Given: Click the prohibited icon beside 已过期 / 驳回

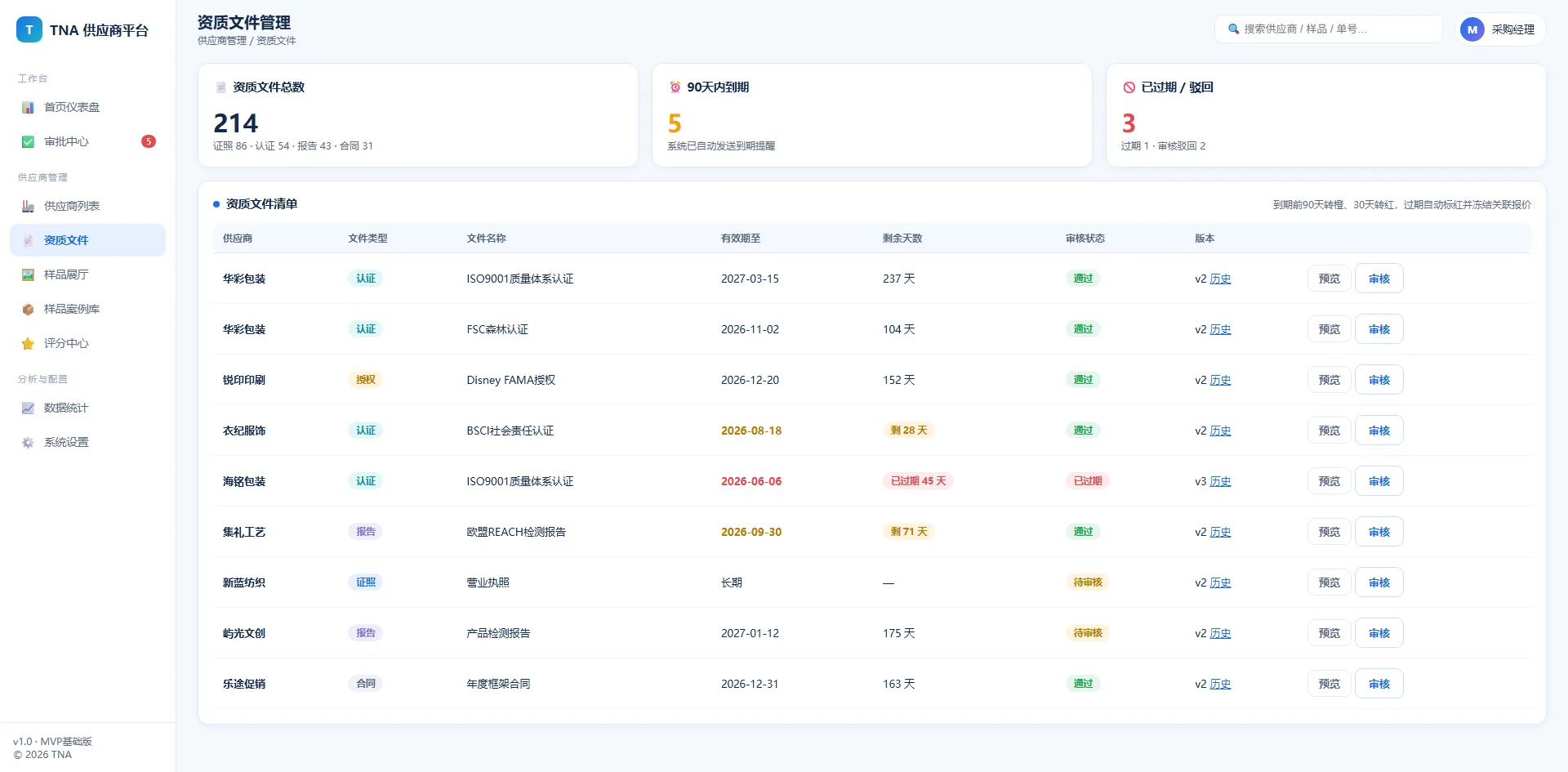Looking at the screenshot, I should [x=1129, y=87].
